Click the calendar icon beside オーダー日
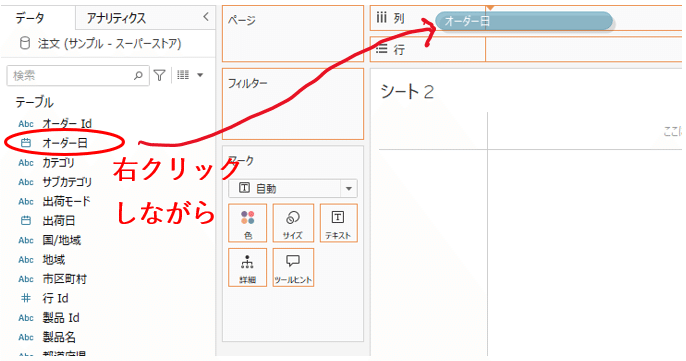 [26, 143]
